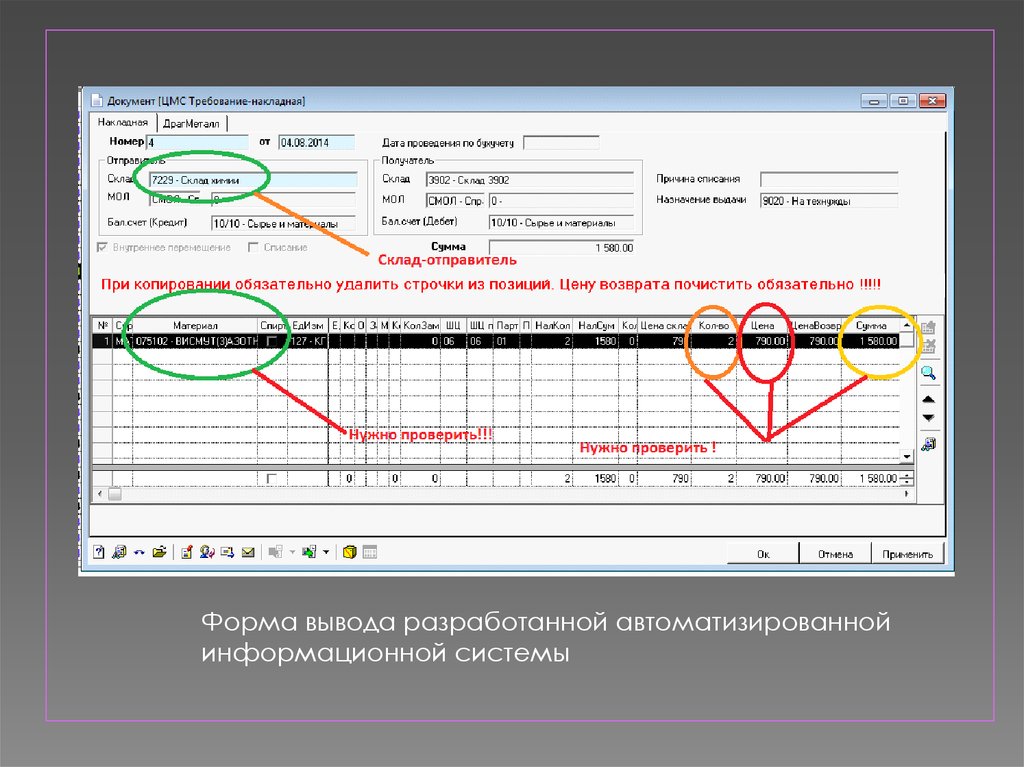Viewport: 1024px width, 767px height.
Task: Click the sender Склад field 7229
Action: (x=252, y=180)
